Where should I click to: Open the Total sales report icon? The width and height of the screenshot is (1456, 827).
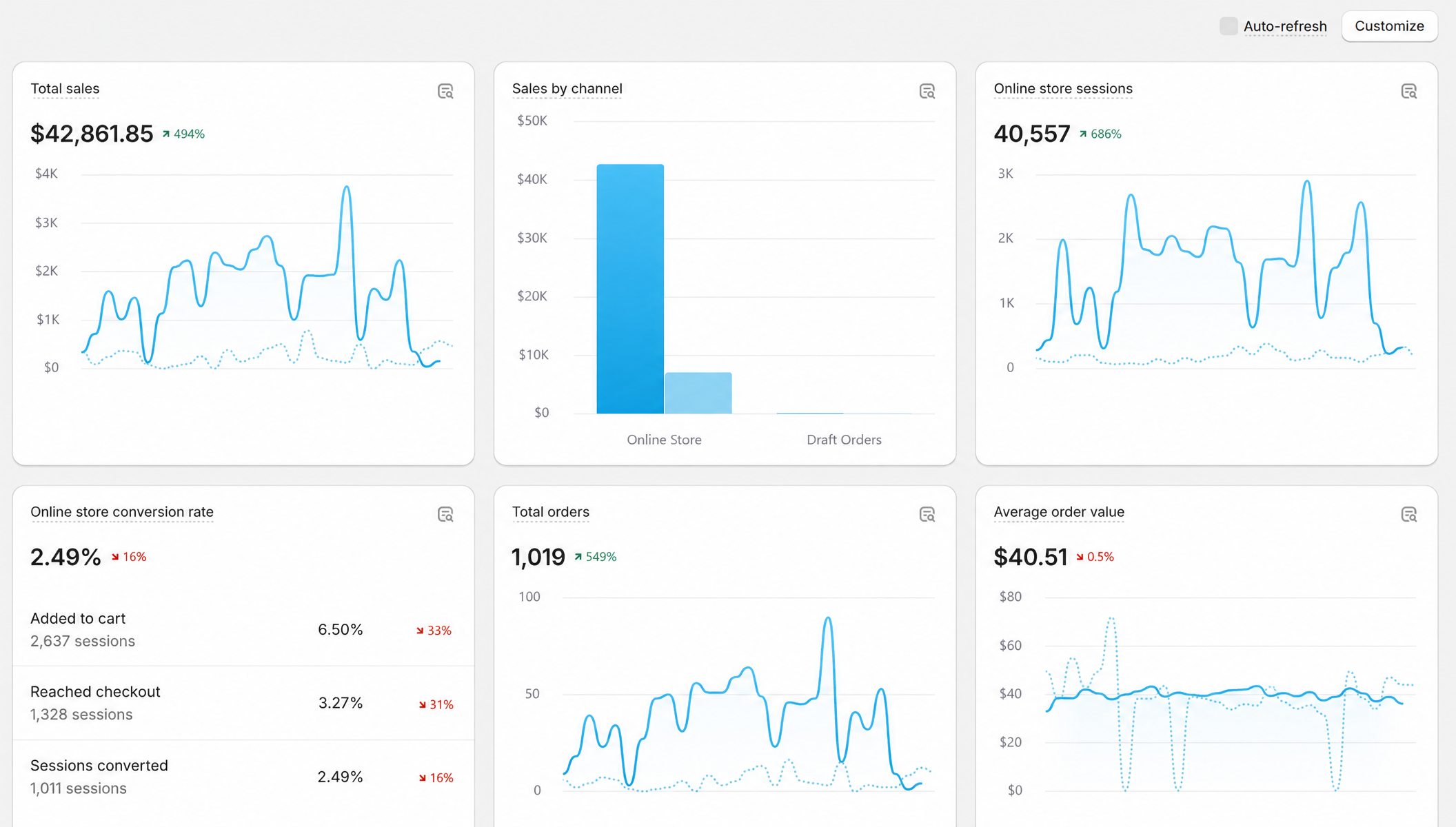coord(445,91)
